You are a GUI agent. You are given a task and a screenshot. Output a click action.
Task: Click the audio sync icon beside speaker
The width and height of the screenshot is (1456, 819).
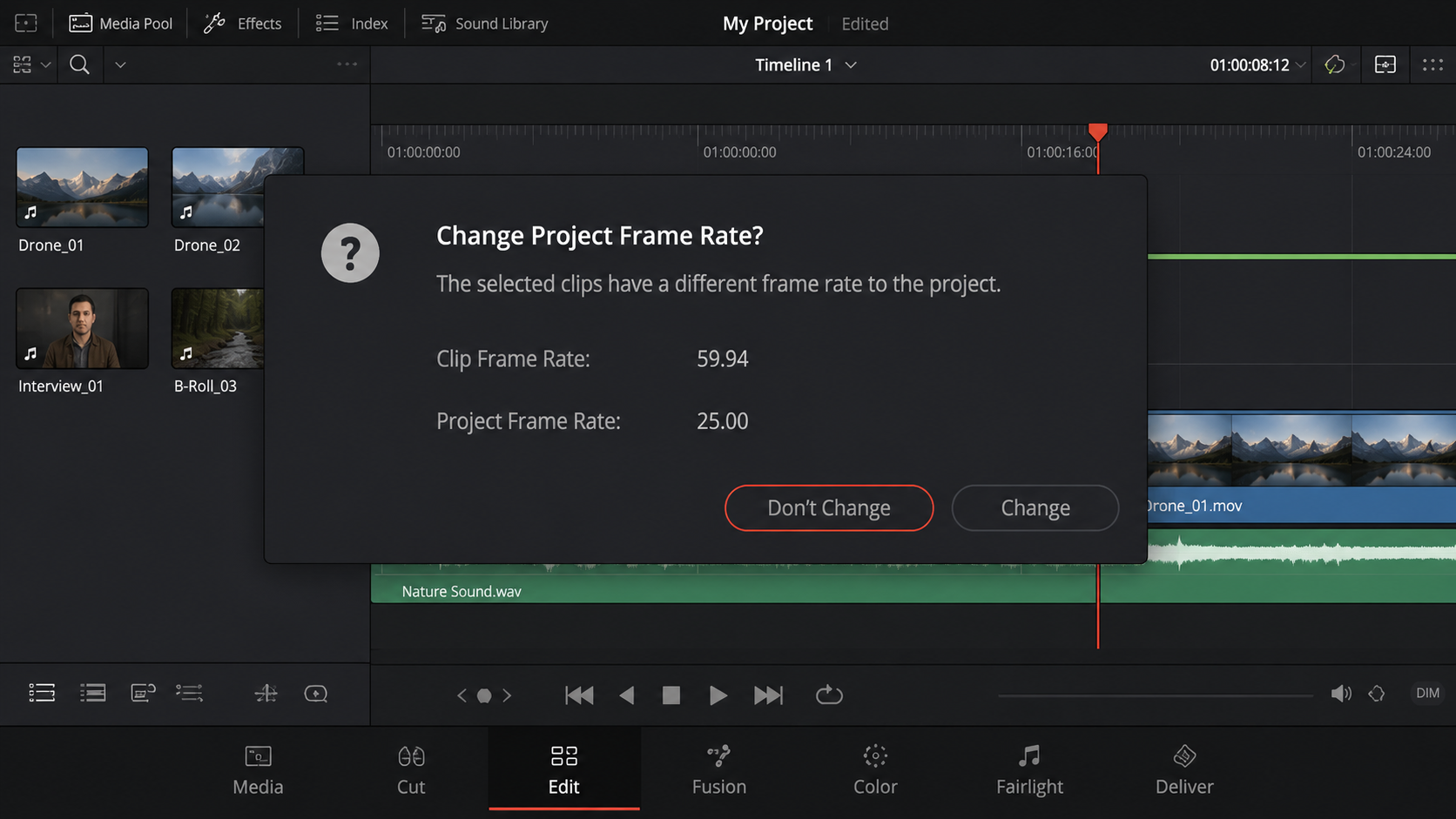pyautogui.click(x=1377, y=694)
